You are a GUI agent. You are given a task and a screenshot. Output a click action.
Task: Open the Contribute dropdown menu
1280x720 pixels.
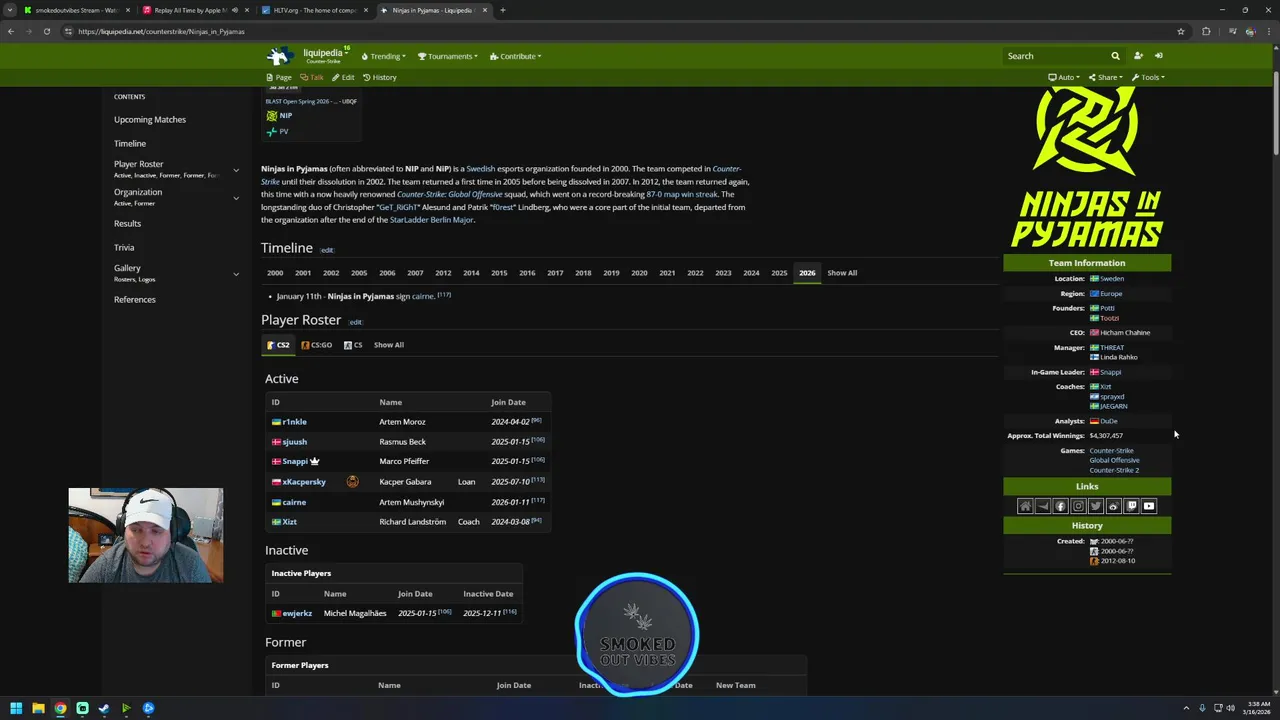click(515, 56)
